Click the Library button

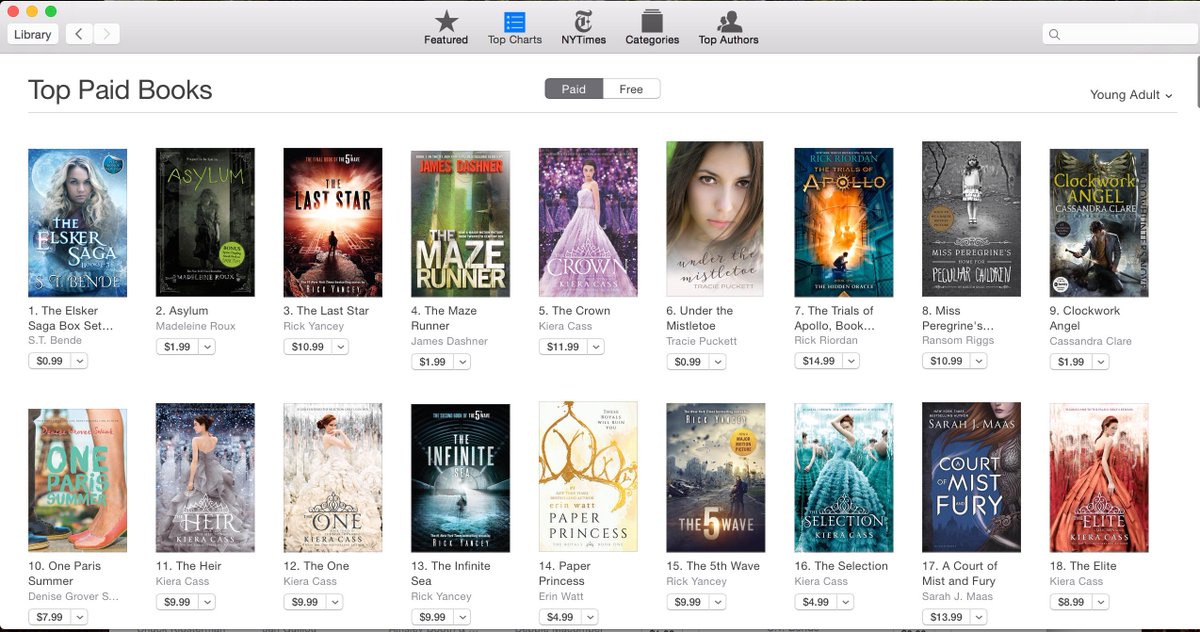pos(33,34)
